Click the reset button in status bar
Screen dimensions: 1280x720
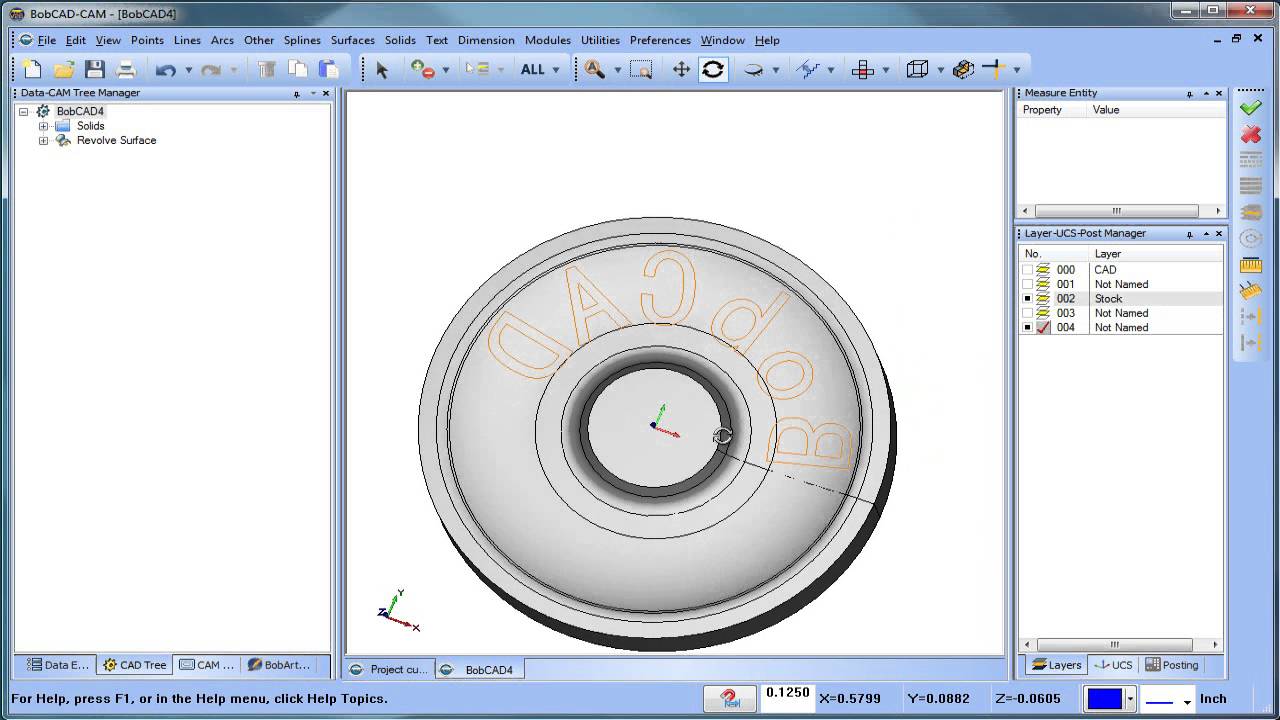coord(729,698)
